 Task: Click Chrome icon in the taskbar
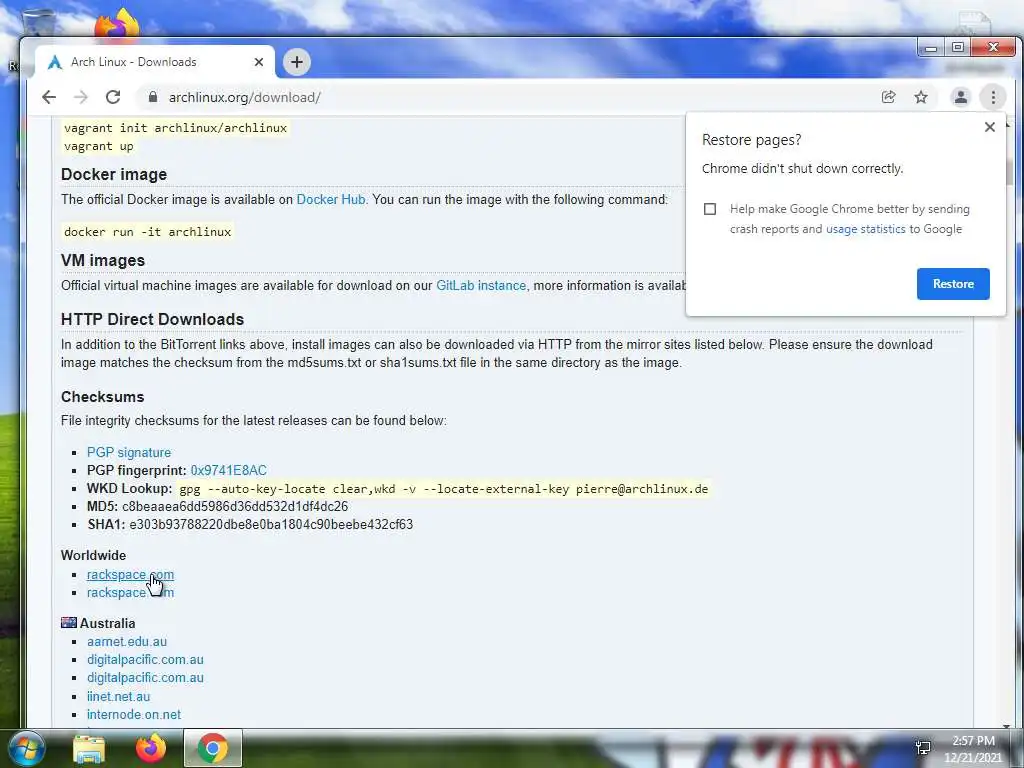click(212, 748)
